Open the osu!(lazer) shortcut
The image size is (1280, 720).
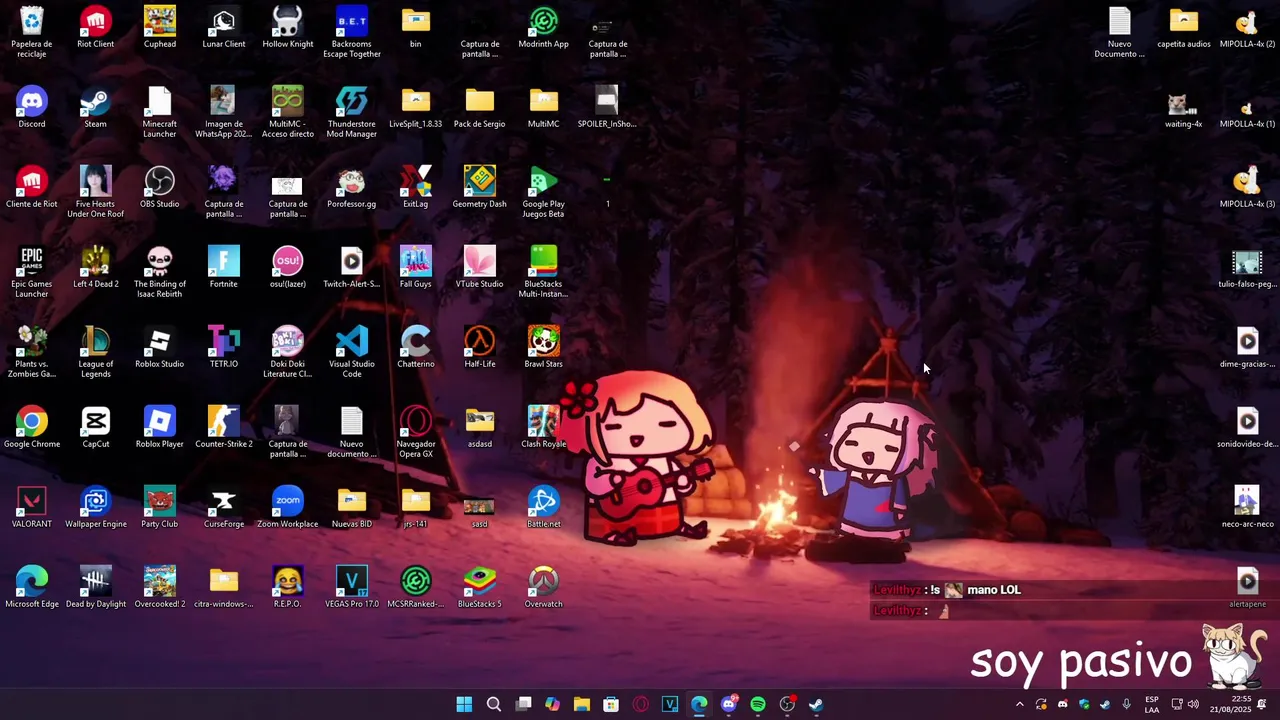[288, 268]
